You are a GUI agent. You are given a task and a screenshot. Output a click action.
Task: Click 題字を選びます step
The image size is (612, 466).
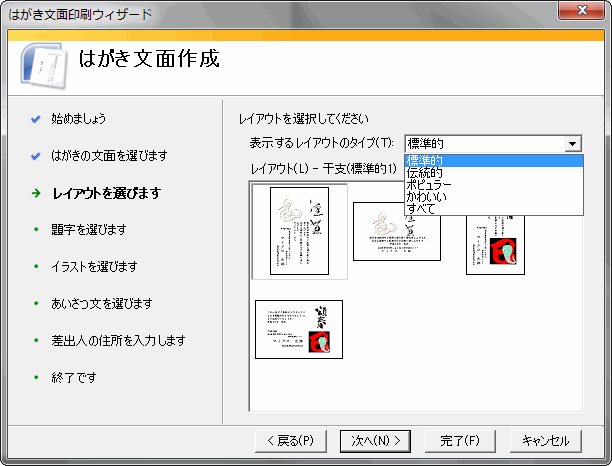pos(89,229)
